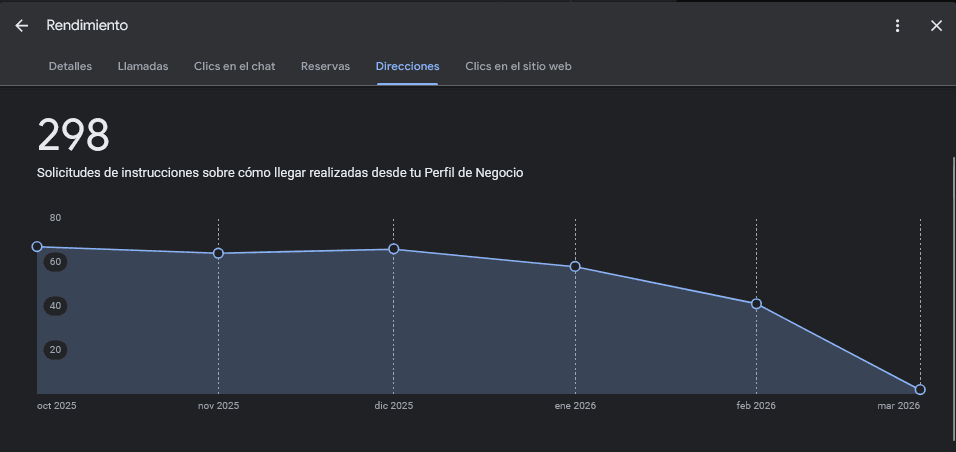Select the nov 2025 data point

tap(218, 253)
